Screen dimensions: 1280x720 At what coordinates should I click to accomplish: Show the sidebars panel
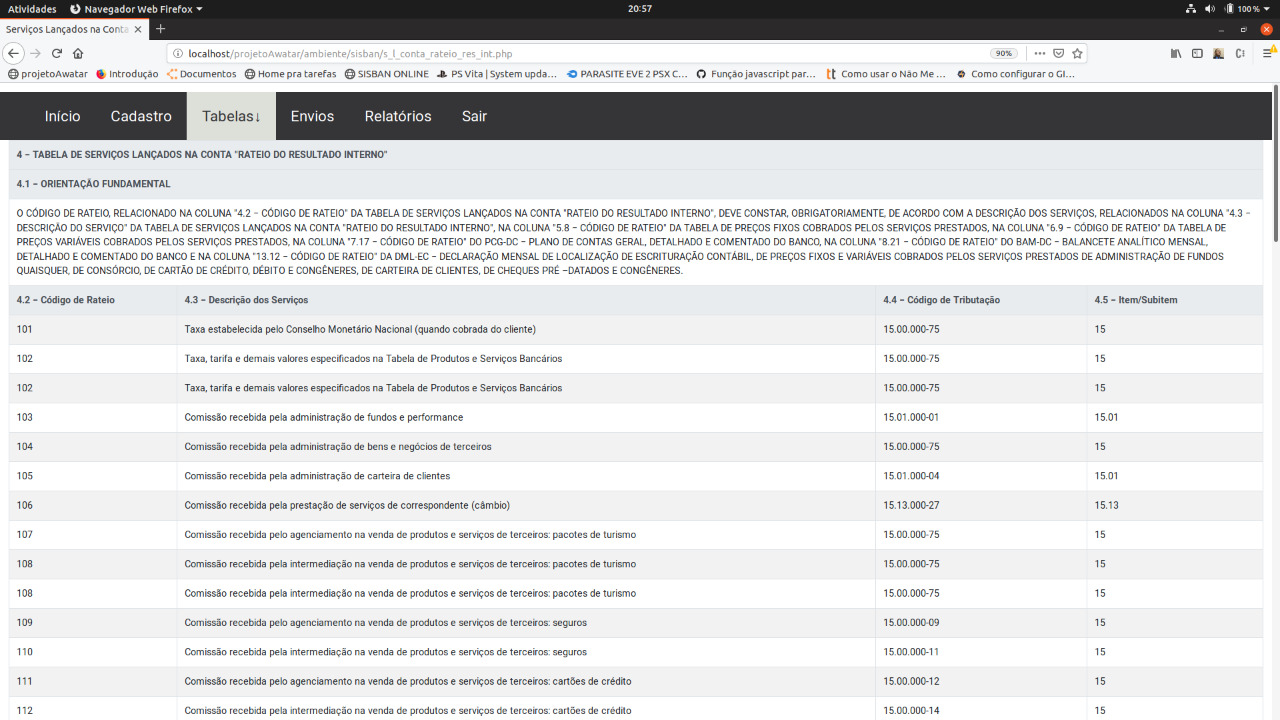1197,53
